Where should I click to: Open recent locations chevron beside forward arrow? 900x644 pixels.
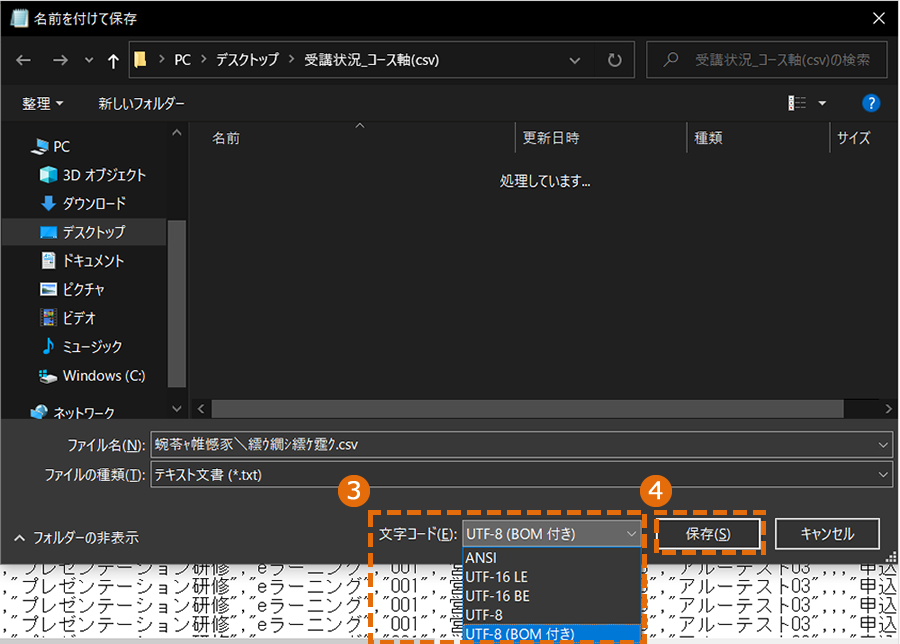tap(88, 60)
